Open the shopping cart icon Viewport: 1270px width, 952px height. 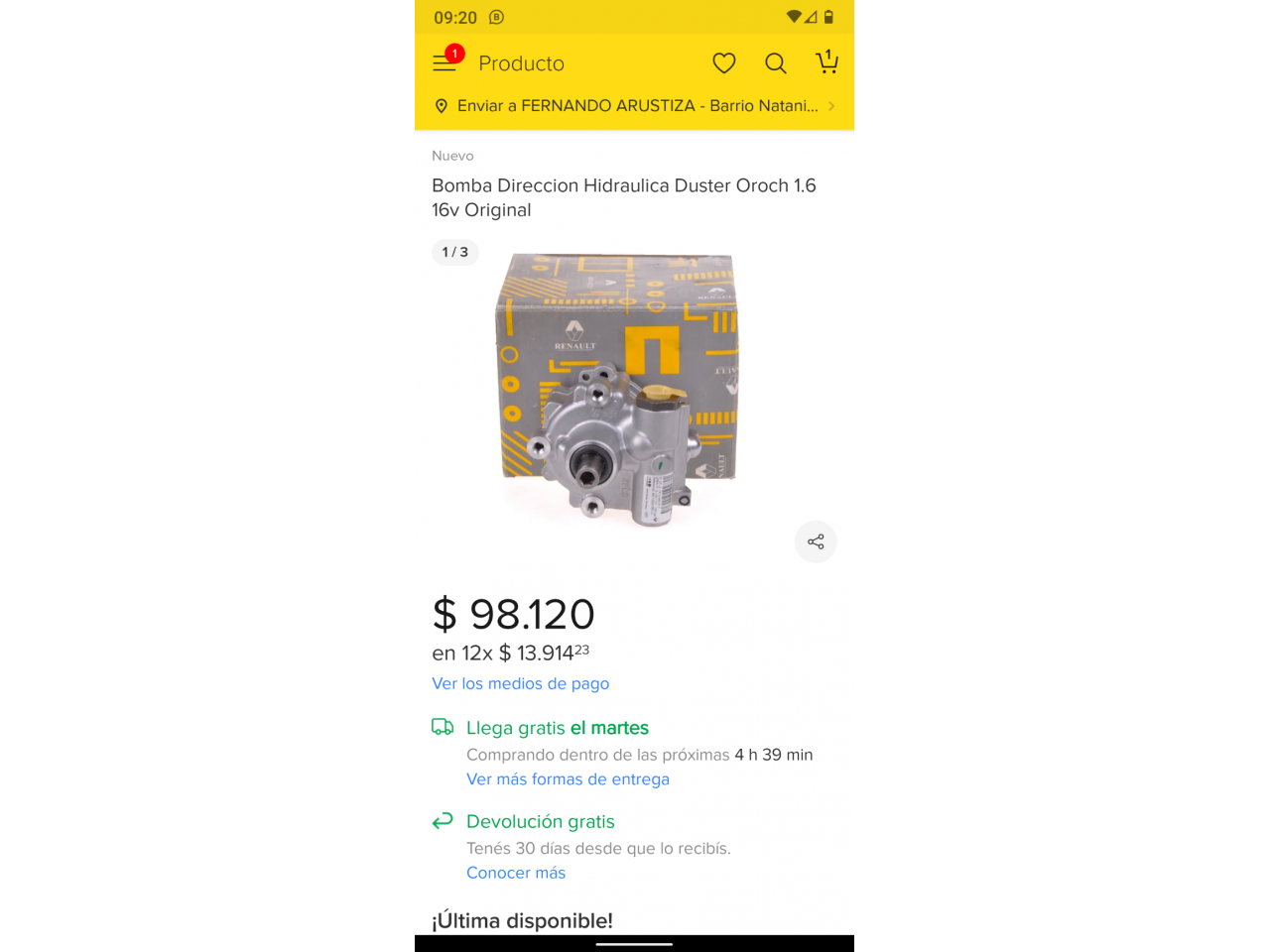point(826,62)
